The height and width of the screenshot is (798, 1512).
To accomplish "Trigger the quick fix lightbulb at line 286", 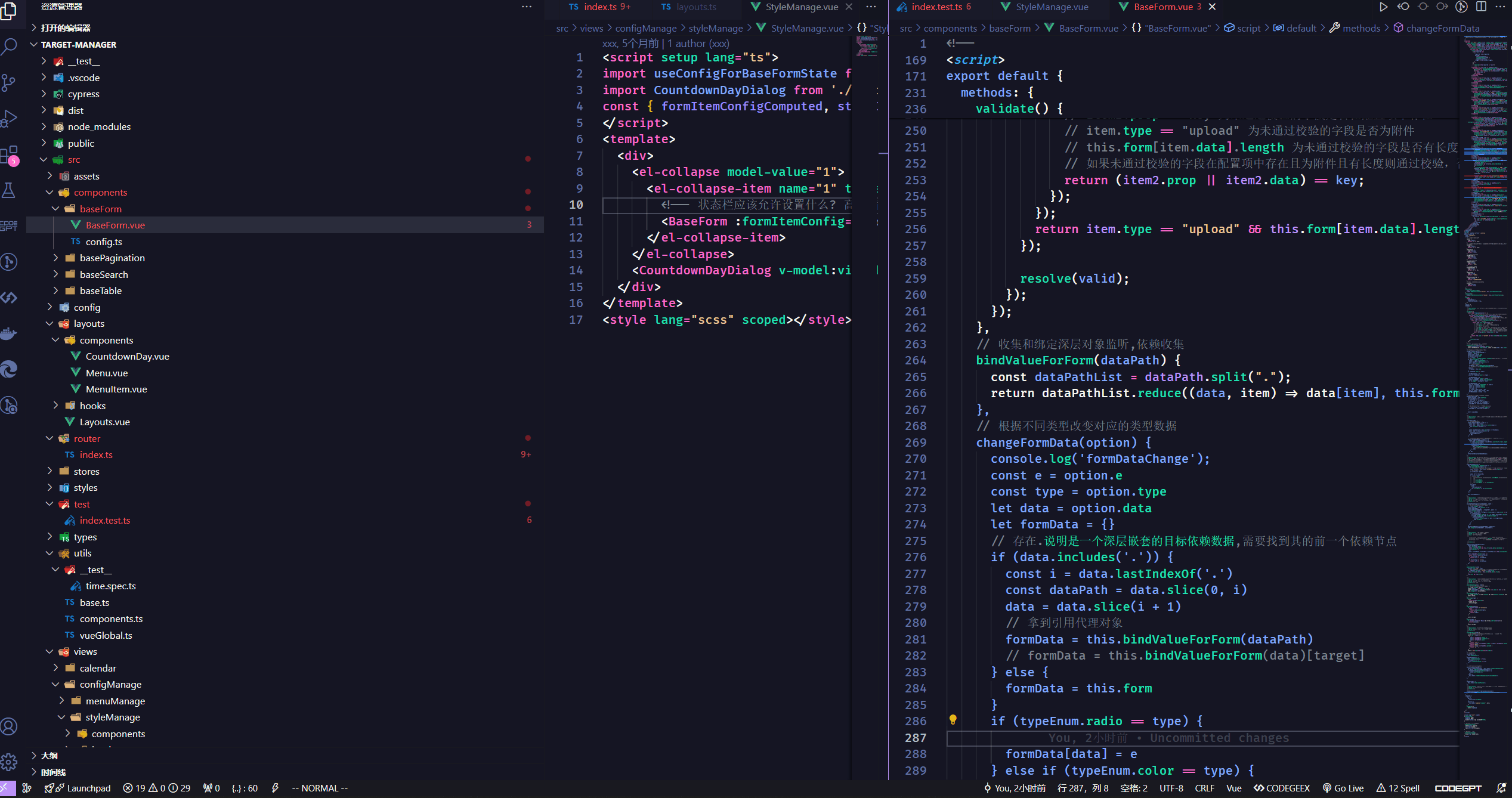I will coord(953,720).
